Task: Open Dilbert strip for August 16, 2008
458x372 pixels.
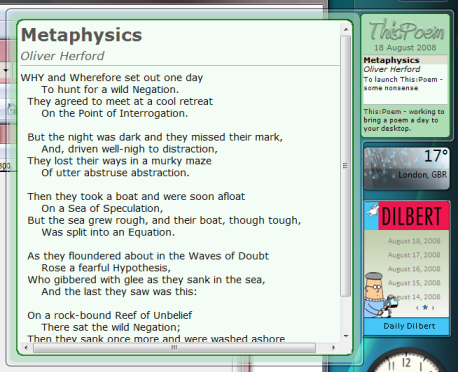Action: coord(414,269)
